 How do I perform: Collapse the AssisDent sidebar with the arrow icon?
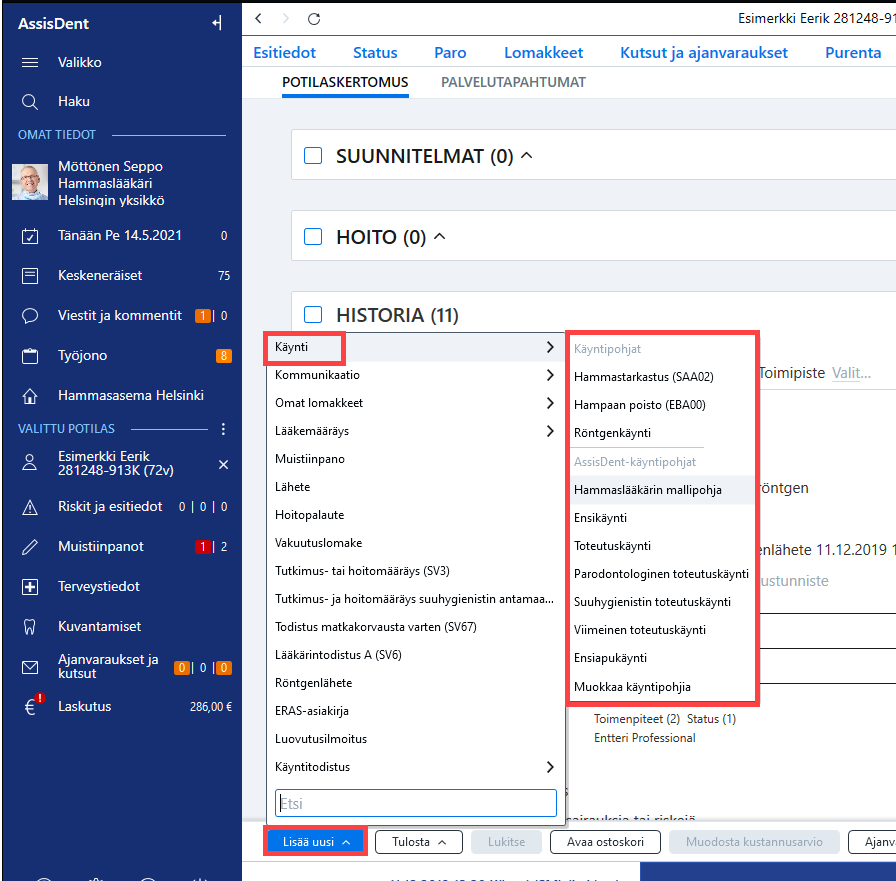click(217, 23)
